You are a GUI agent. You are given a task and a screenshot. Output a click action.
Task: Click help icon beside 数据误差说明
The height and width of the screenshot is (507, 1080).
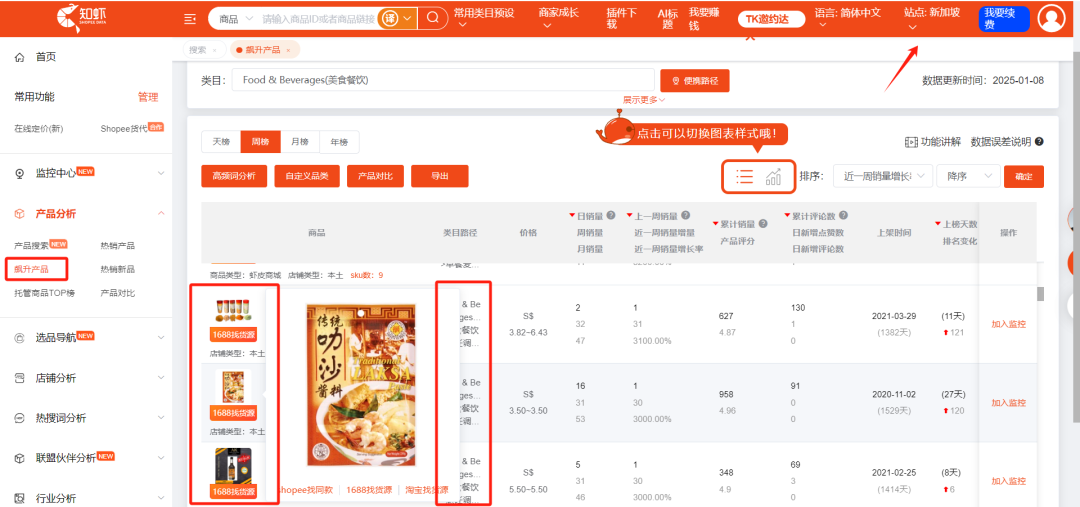(x=1039, y=142)
